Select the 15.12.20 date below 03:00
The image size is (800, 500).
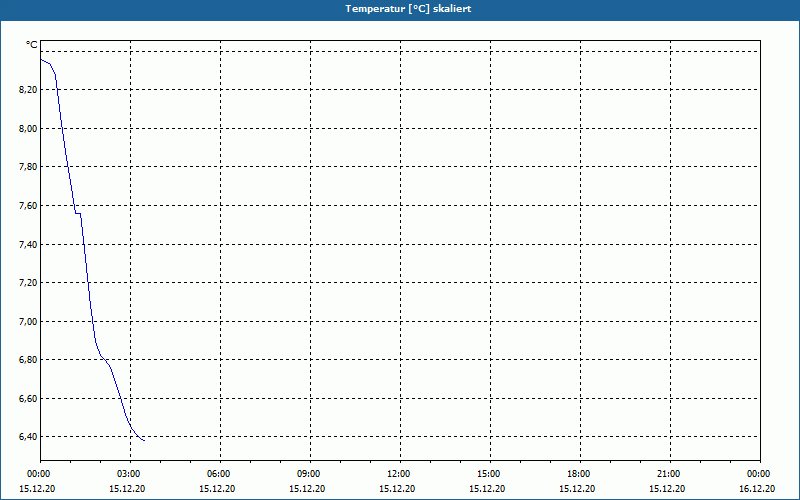127,488
